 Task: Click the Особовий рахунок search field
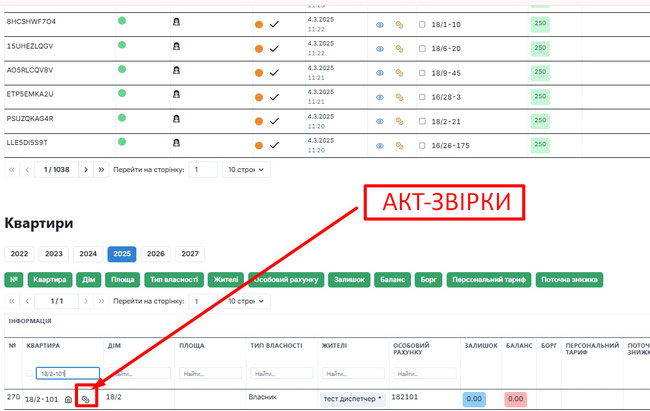(425, 373)
